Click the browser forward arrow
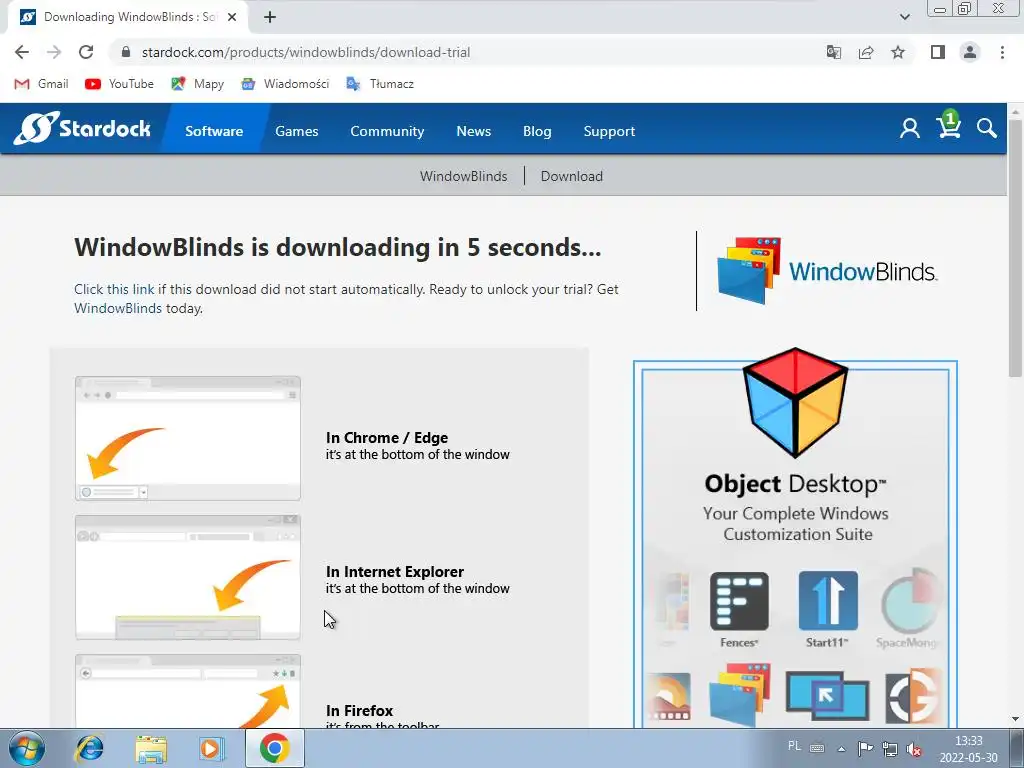The width and height of the screenshot is (1024, 768). (54, 52)
